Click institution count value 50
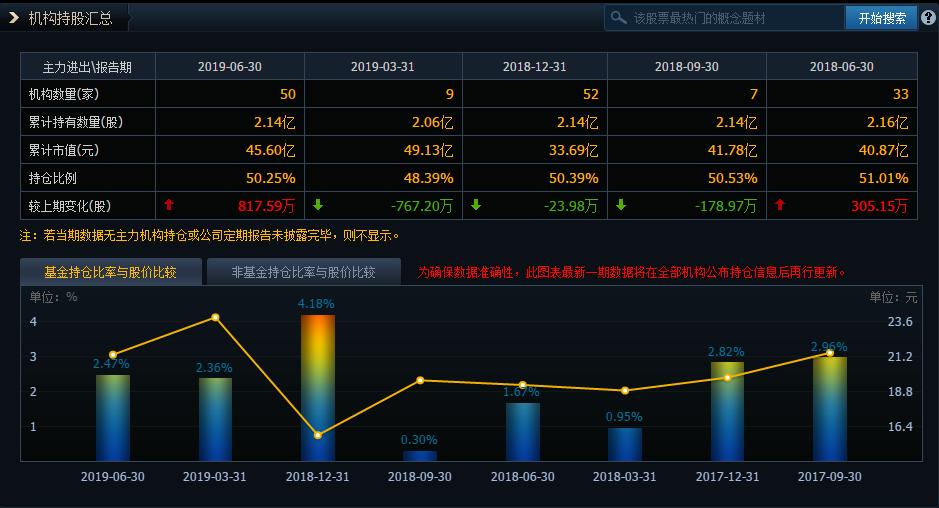The width and height of the screenshot is (939, 508). (287, 94)
